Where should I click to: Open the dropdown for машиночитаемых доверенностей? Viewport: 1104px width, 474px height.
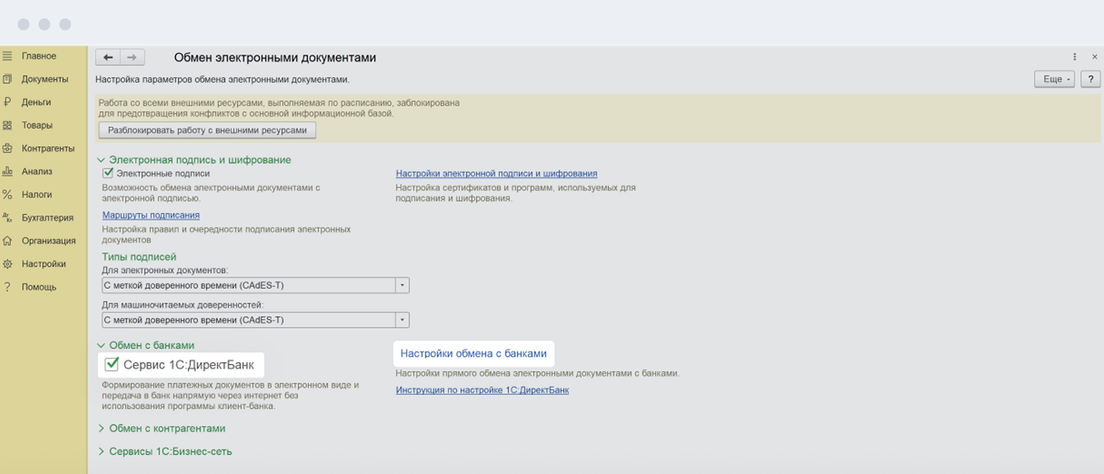403,320
